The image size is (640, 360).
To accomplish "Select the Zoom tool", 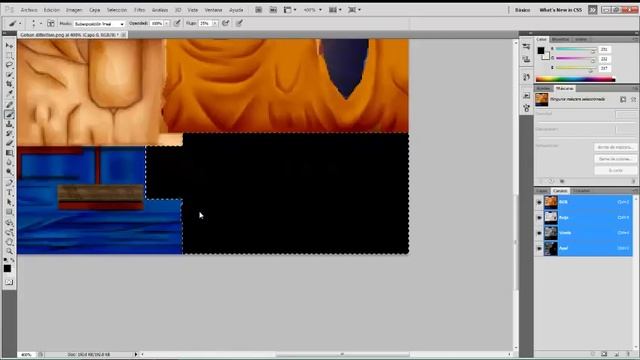I will tap(9, 251).
